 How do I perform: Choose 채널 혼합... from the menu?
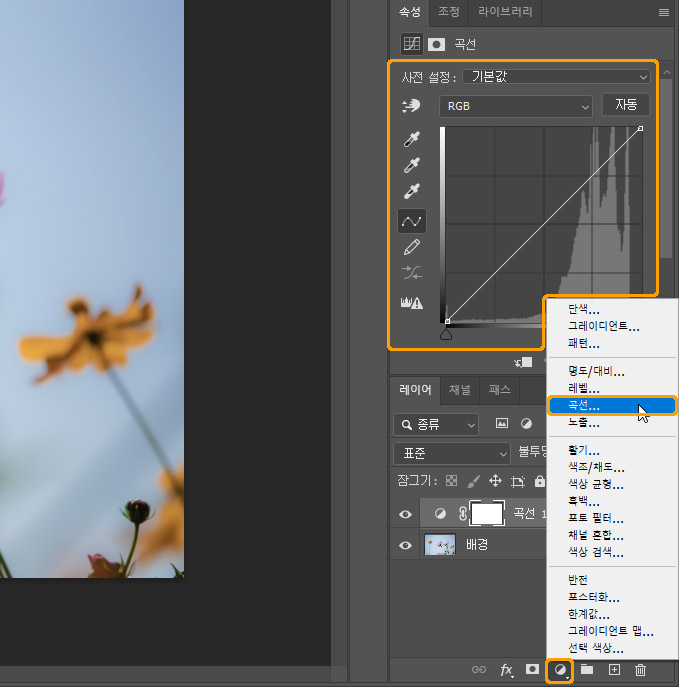(x=612, y=536)
